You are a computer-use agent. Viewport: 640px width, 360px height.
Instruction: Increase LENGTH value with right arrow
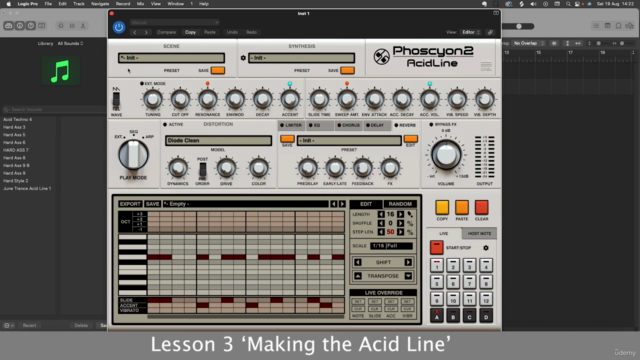click(x=400, y=214)
